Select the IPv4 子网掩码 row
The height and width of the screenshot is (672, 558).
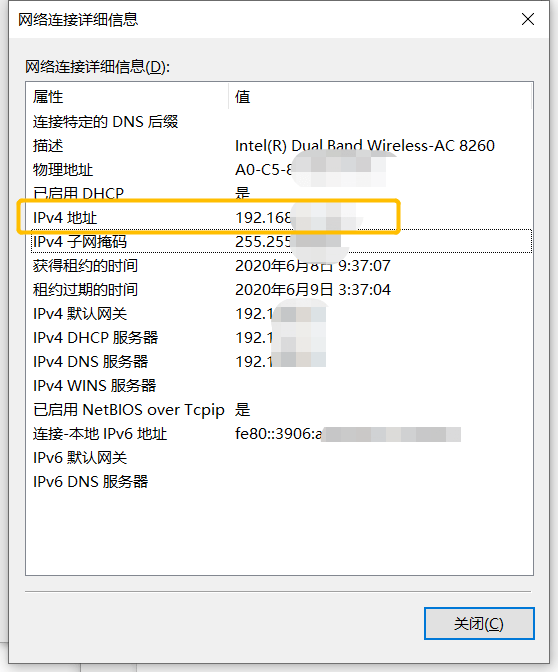[281, 242]
